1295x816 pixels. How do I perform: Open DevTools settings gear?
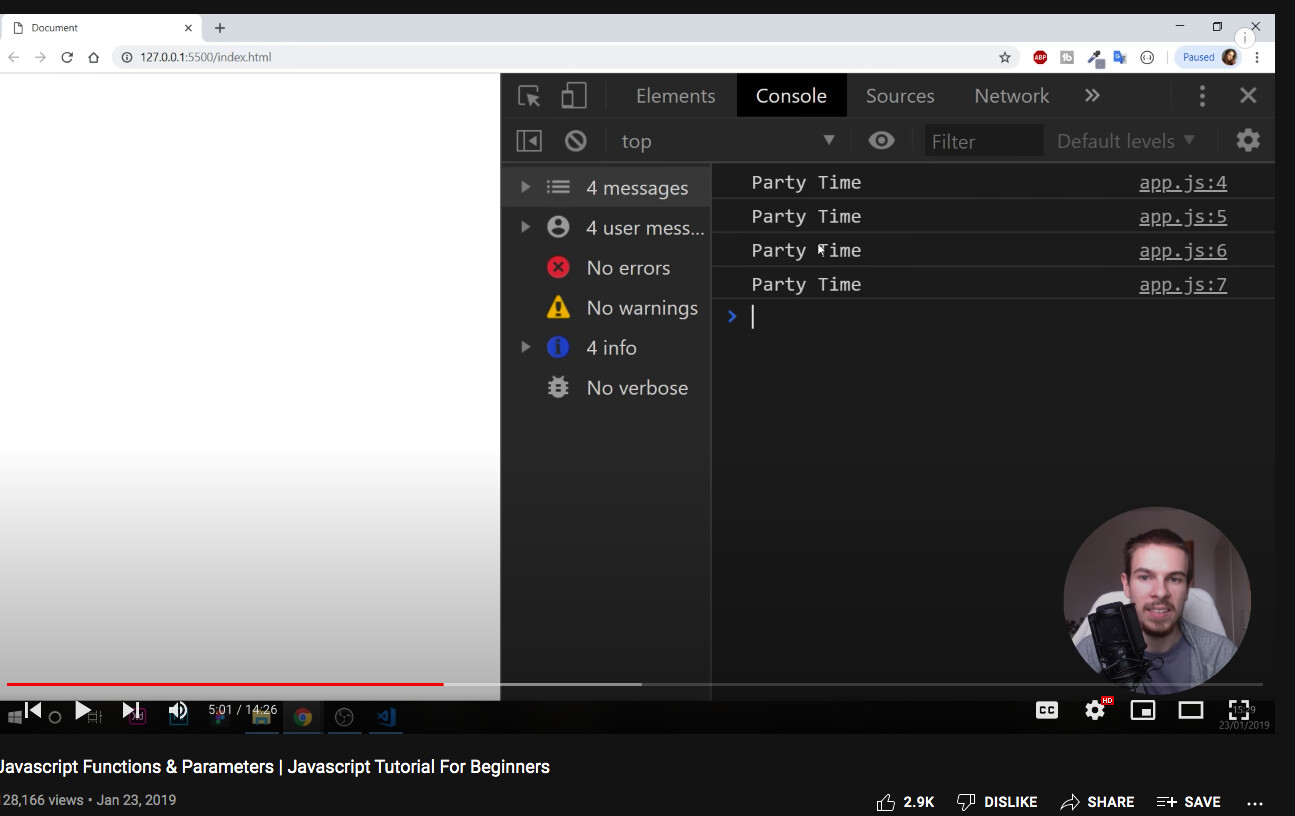coord(1247,140)
